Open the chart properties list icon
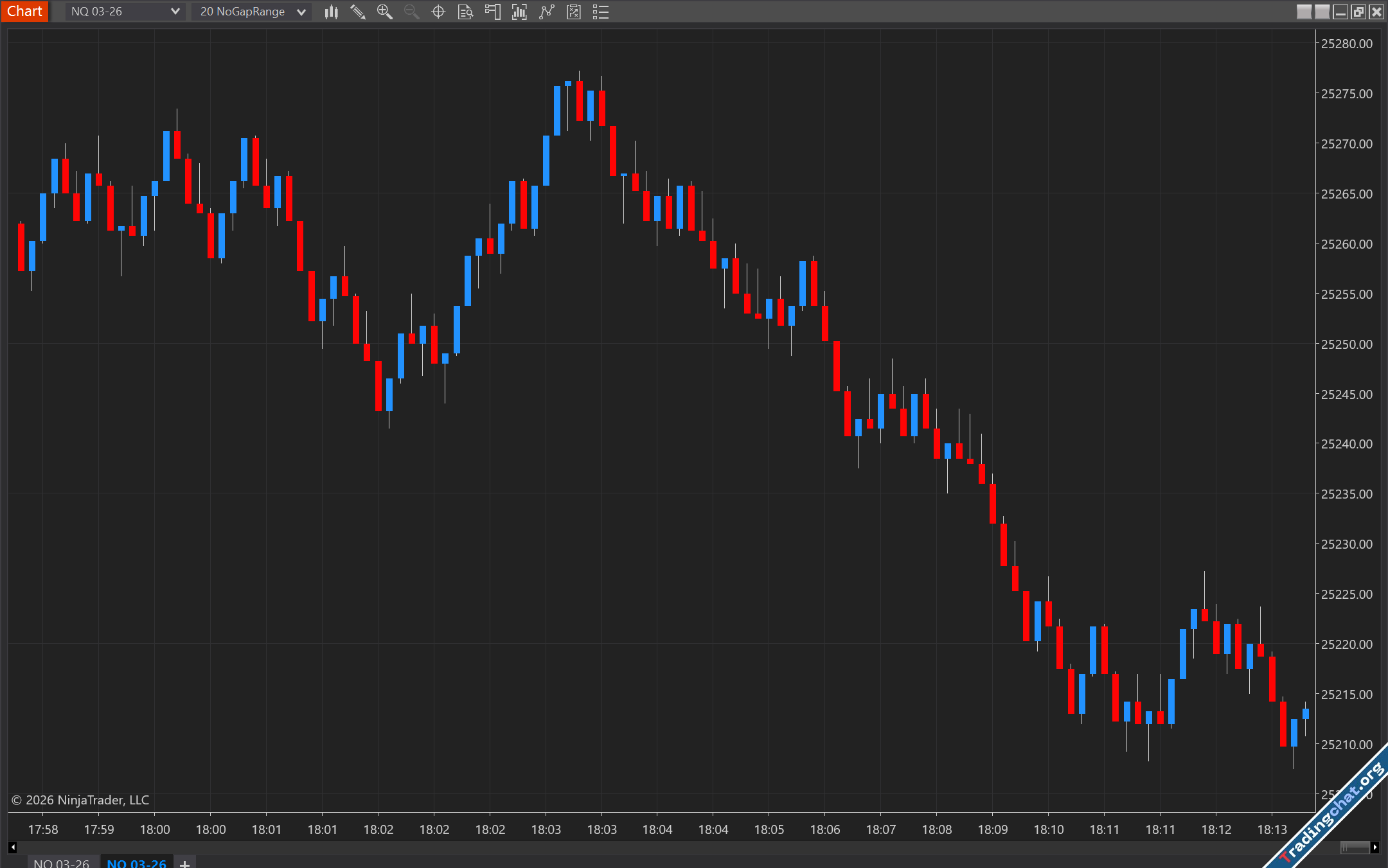The height and width of the screenshot is (868, 1388). (600, 12)
